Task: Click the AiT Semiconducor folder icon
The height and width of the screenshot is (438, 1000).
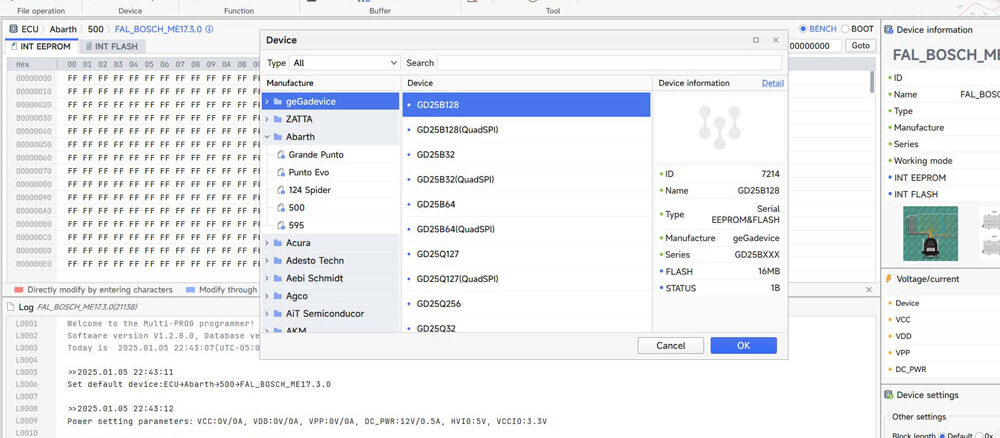Action: click(x=277, y=314)
